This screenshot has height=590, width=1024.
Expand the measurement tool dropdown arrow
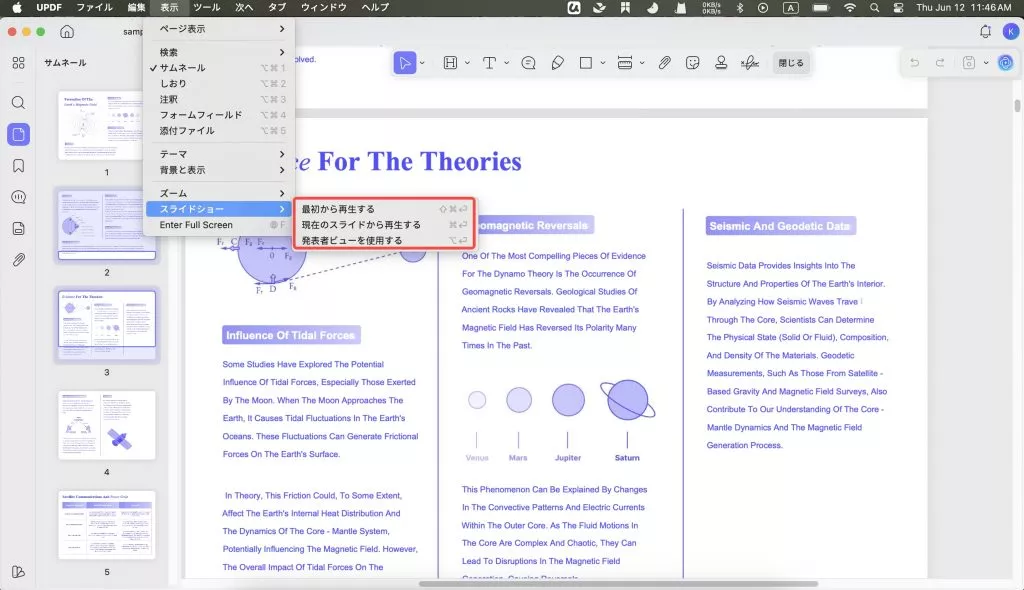[642, 63]
